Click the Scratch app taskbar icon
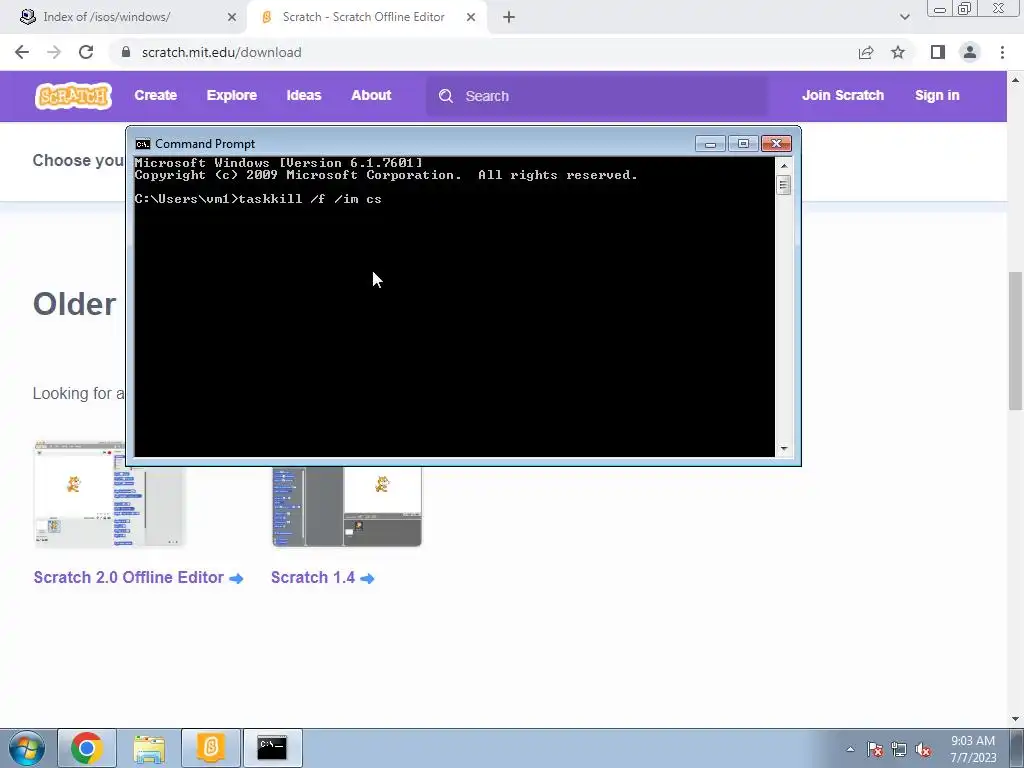This screenshot has height=768, width=1024. (210, 748)
